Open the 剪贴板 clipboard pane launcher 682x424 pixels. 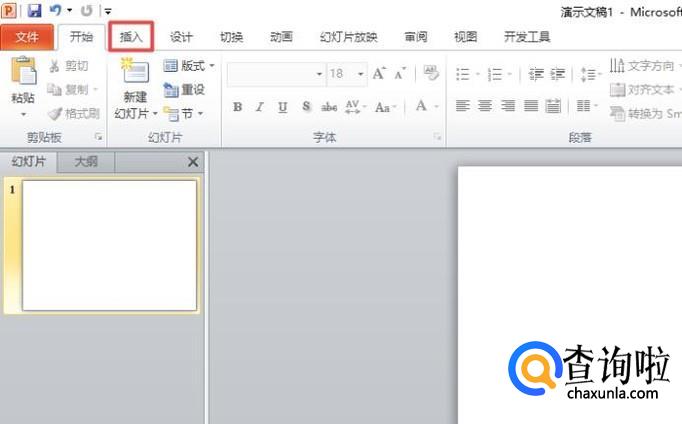click(99, 137)
